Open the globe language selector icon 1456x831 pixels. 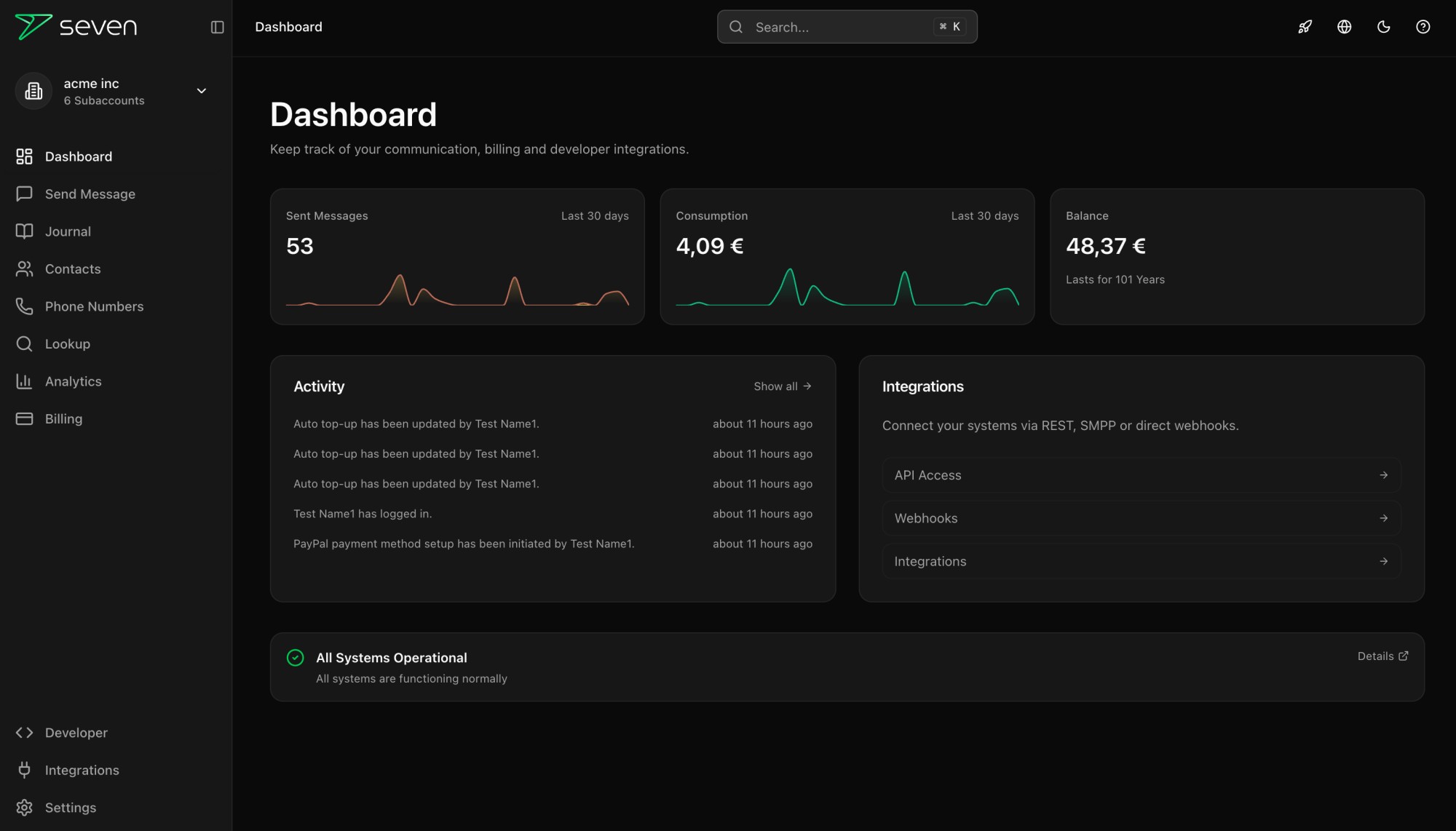(1344, 27)
